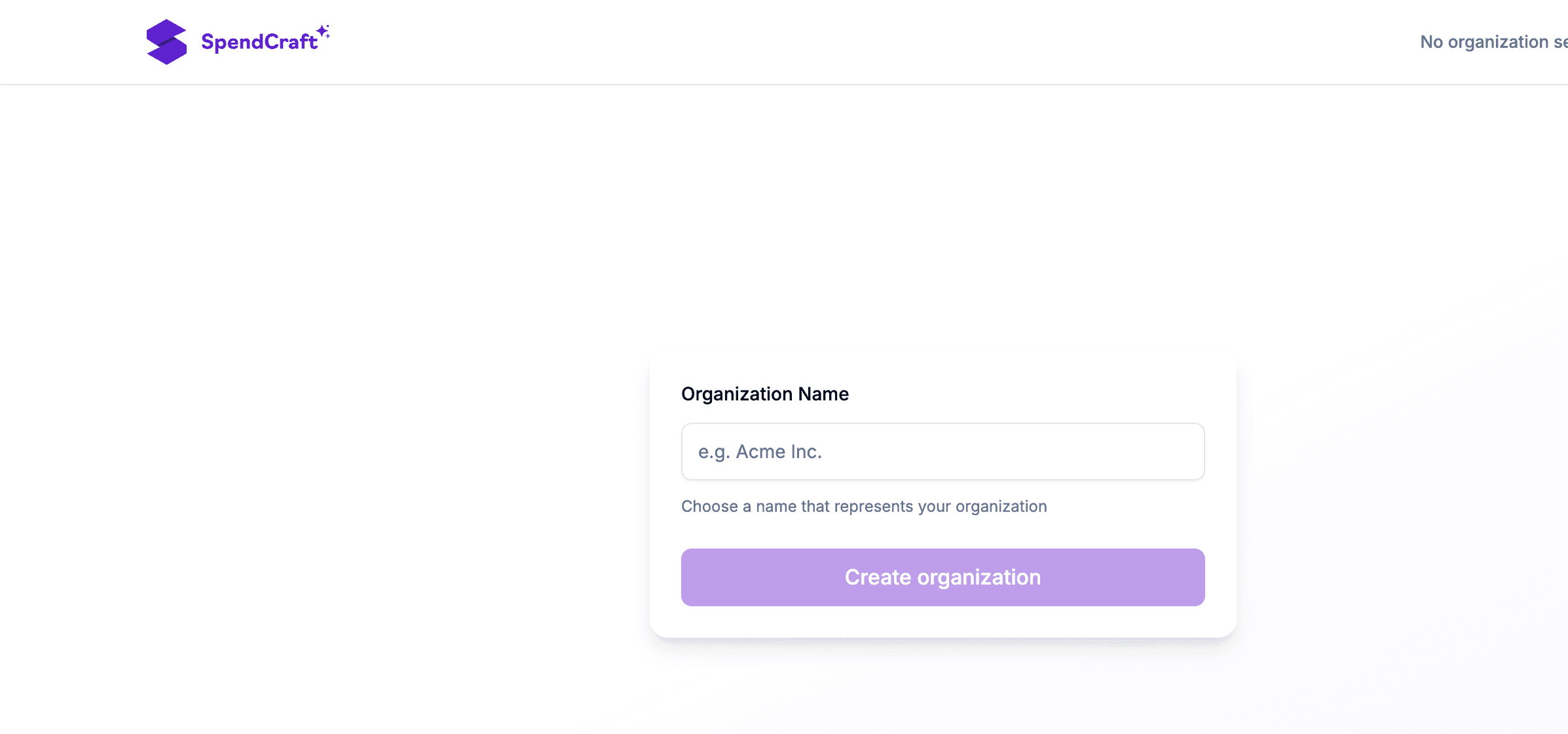Image resolution: width=1568 pixels, height=734 pixels.
Task: Click the 'No organization selected' header indicator
Action: tap(1493, 41)
